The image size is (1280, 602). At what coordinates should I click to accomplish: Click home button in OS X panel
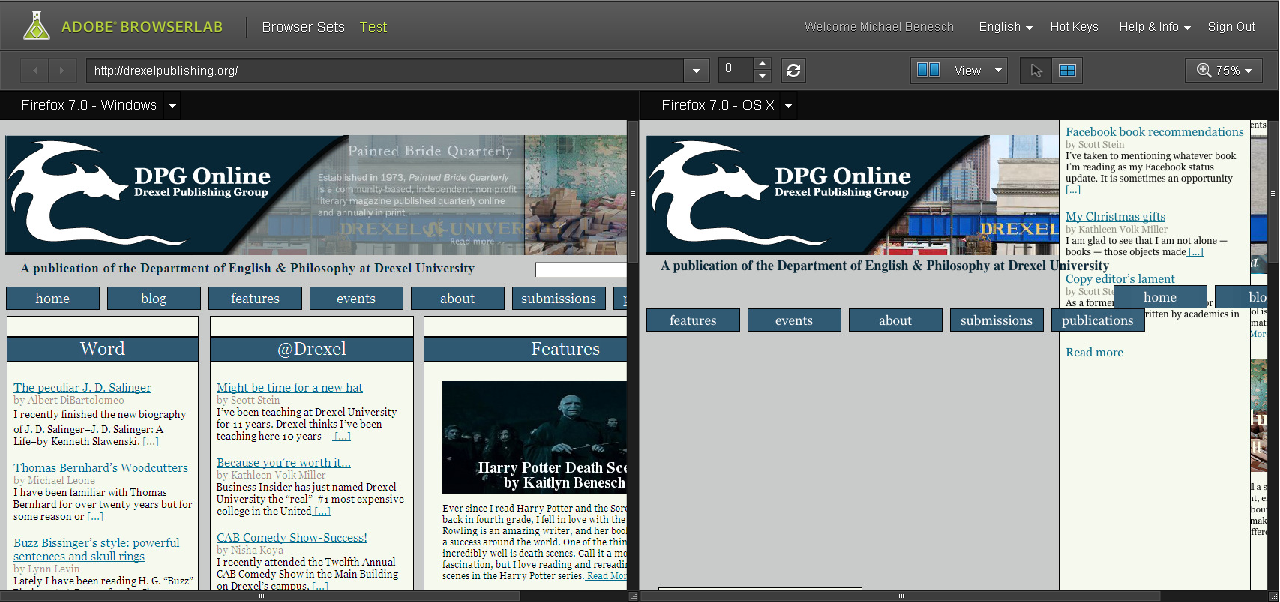click(1160, 298)
